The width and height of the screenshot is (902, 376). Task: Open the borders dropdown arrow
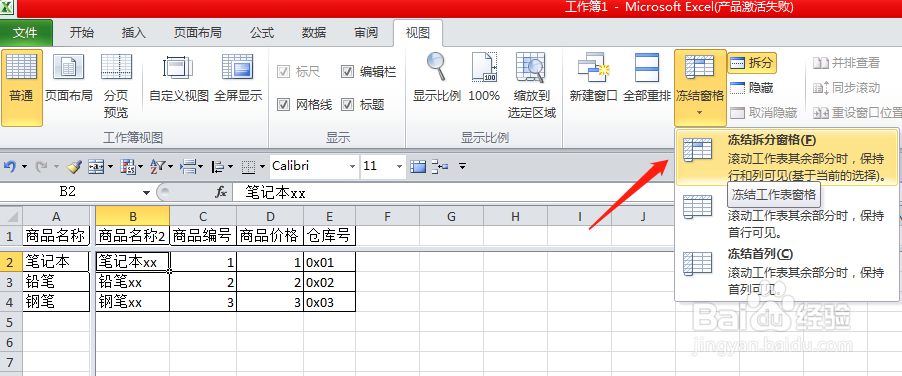(x=262, y=167)
